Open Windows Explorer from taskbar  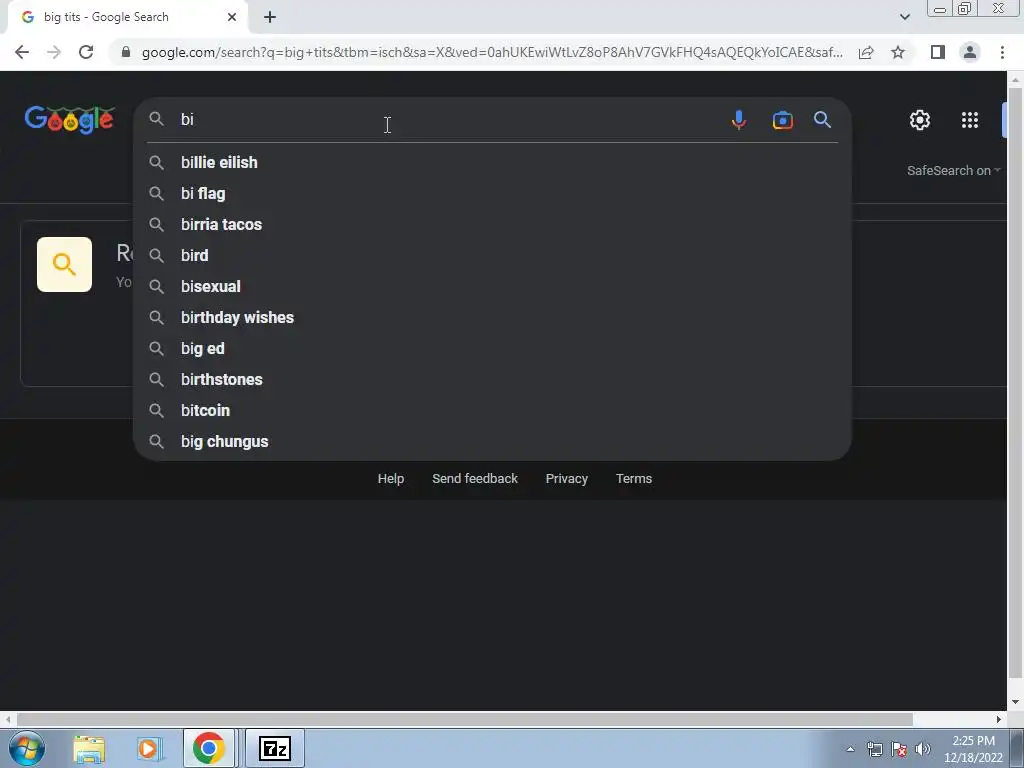(89, 748)
